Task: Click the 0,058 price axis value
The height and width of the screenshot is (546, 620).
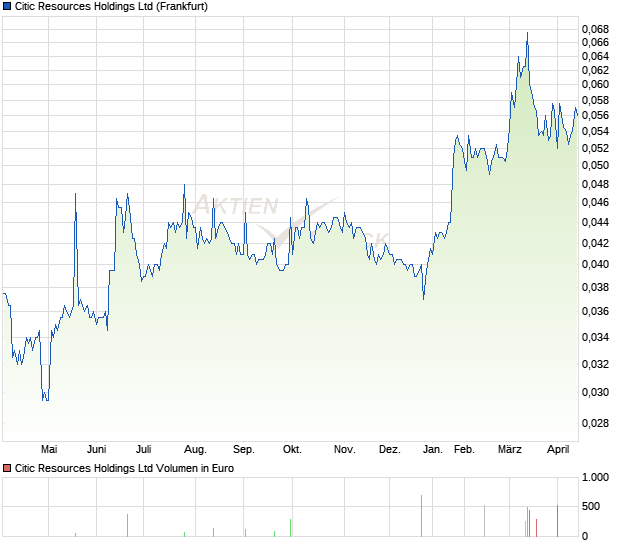Action: [595, 100]
